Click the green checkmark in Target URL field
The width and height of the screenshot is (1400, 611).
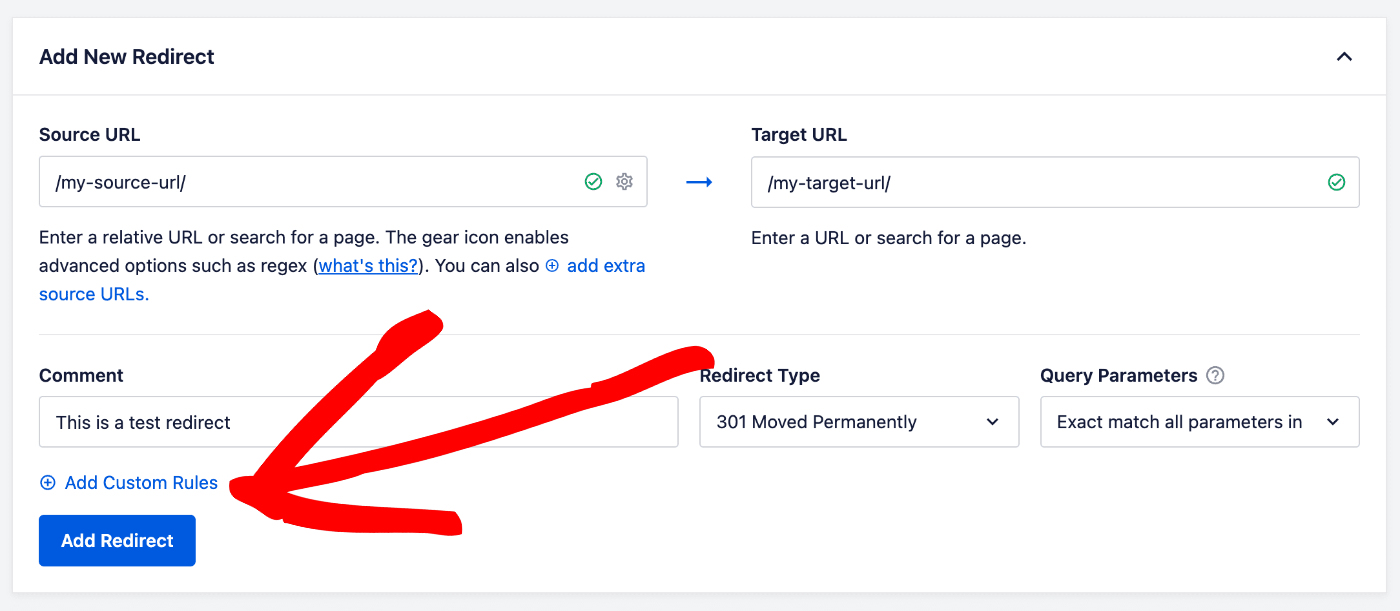[1337, 182]
